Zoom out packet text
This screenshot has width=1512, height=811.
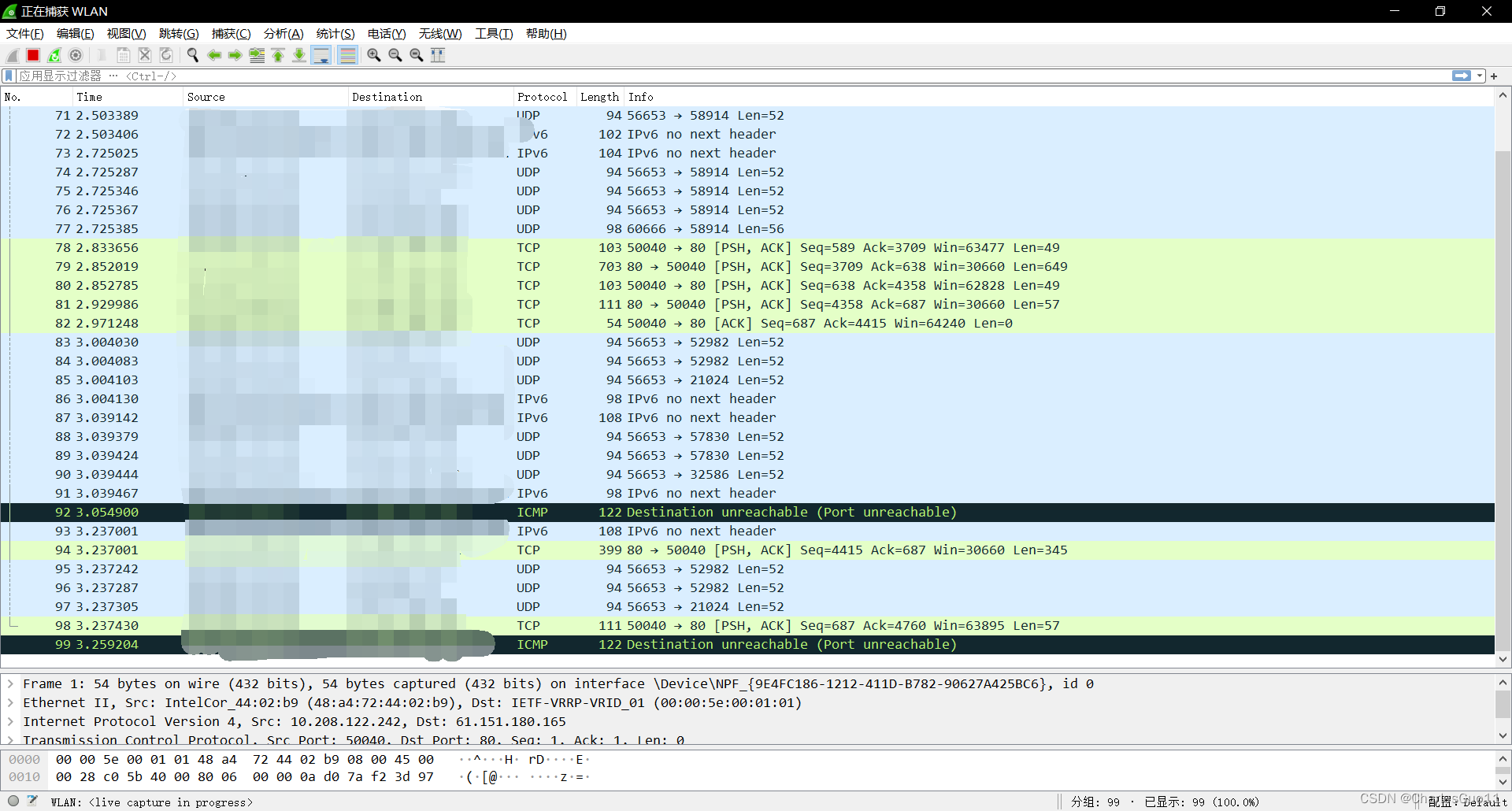click(395, 55)
